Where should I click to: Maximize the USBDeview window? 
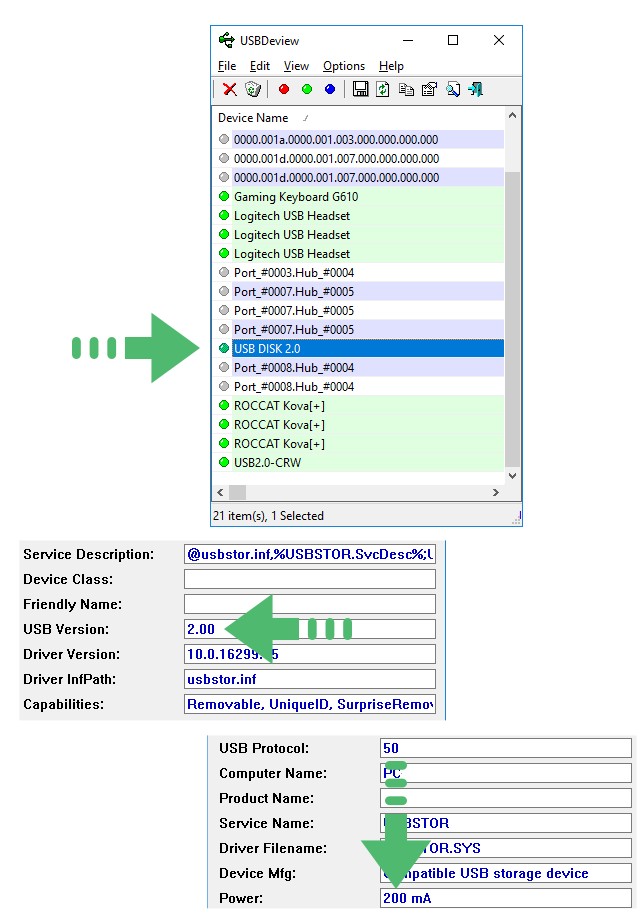453,40
